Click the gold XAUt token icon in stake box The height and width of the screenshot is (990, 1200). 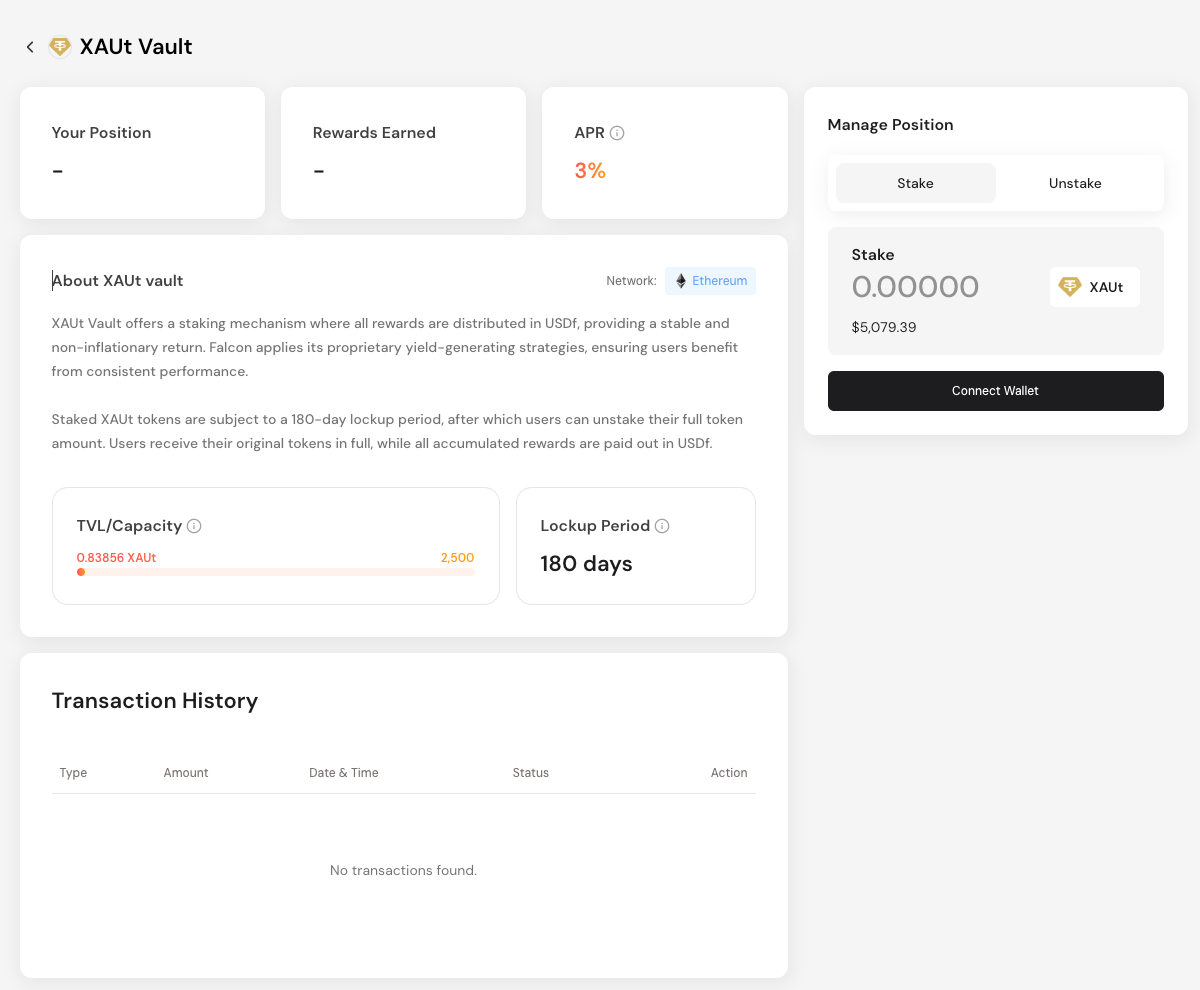pyautogui.click(x=1070, y=287)
